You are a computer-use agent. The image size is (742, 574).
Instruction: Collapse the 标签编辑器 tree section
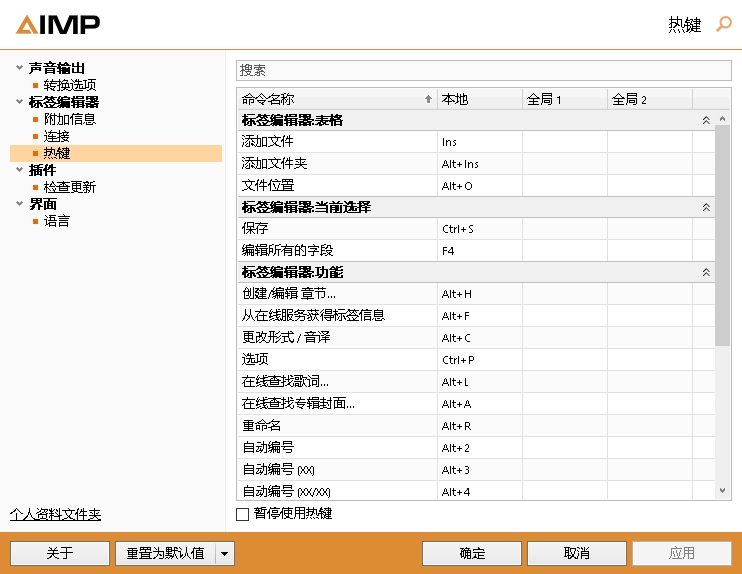click(19, 101)
